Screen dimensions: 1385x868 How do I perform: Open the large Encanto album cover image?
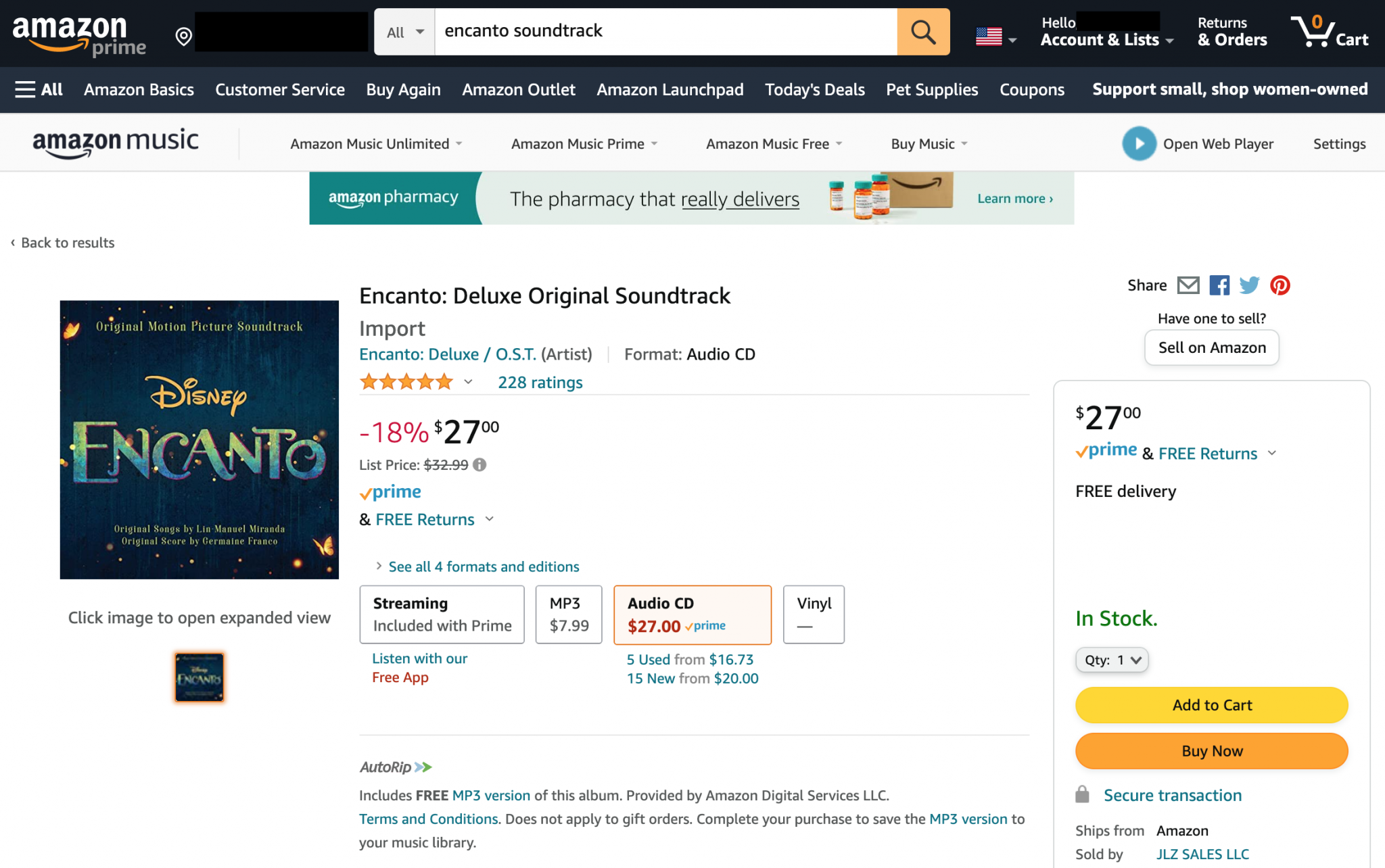tap(199, 439)
